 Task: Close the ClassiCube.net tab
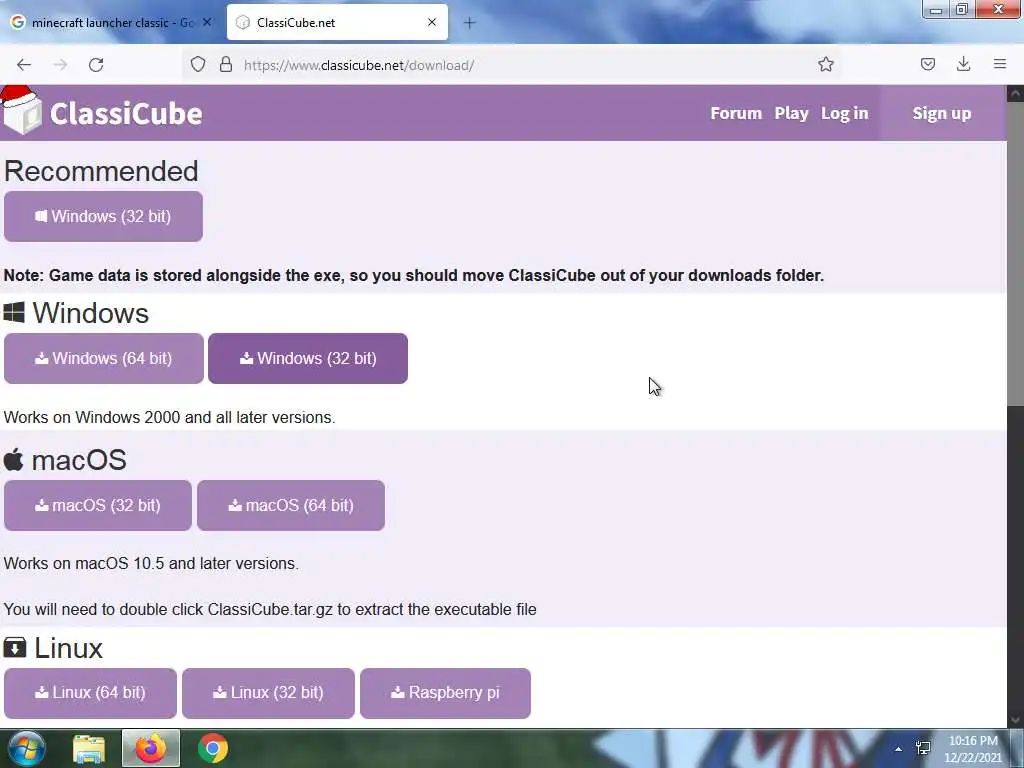432,22
